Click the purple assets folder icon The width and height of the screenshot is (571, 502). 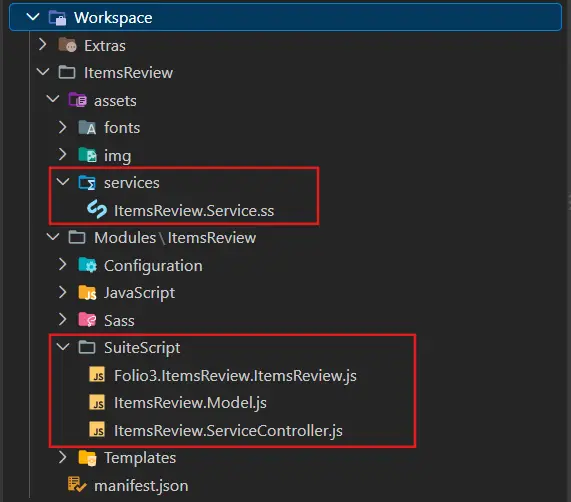(x=77, y=100)
